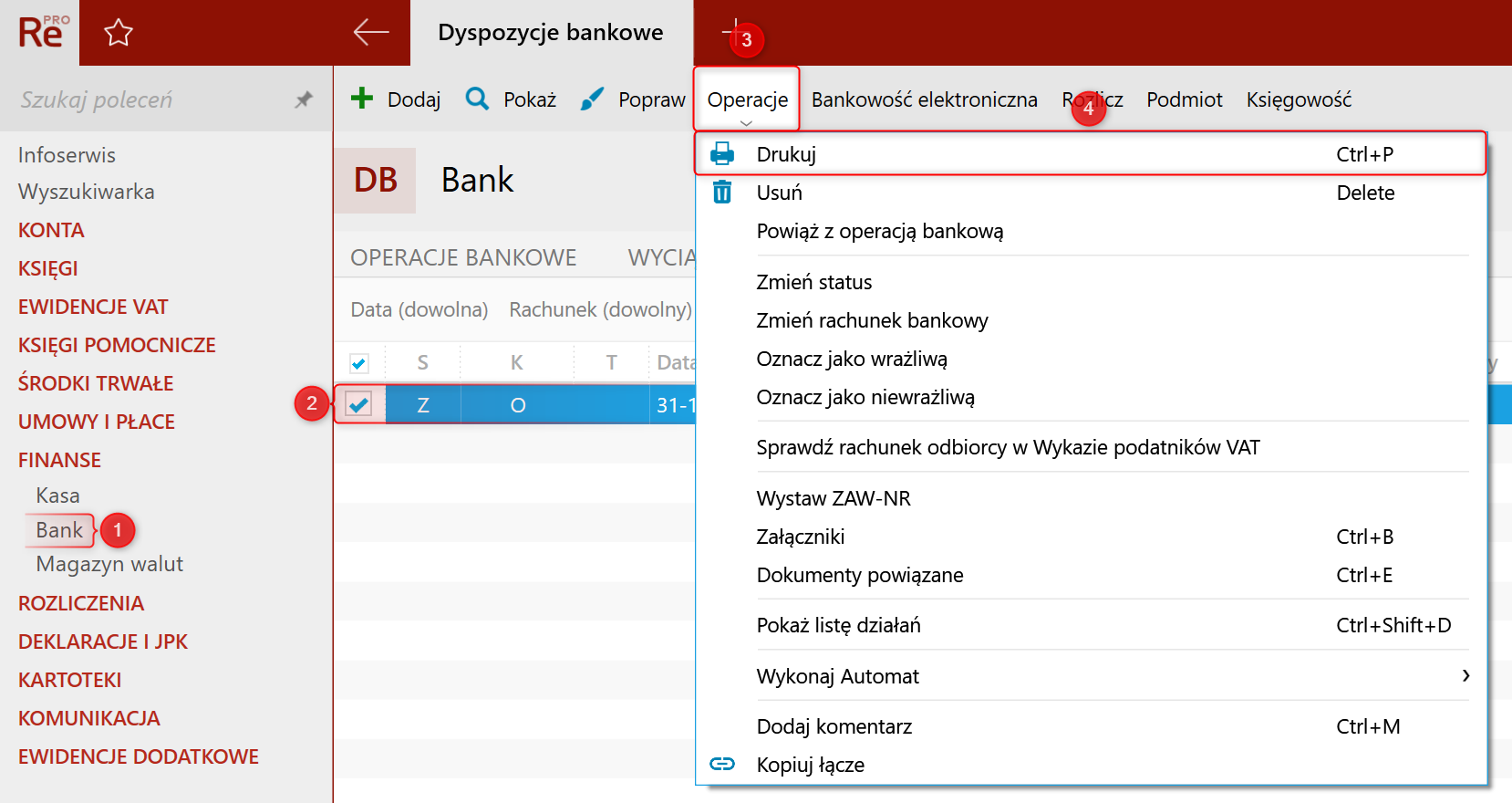
Task: Click Dodaj toolbar button label
Action: point(414,99)
